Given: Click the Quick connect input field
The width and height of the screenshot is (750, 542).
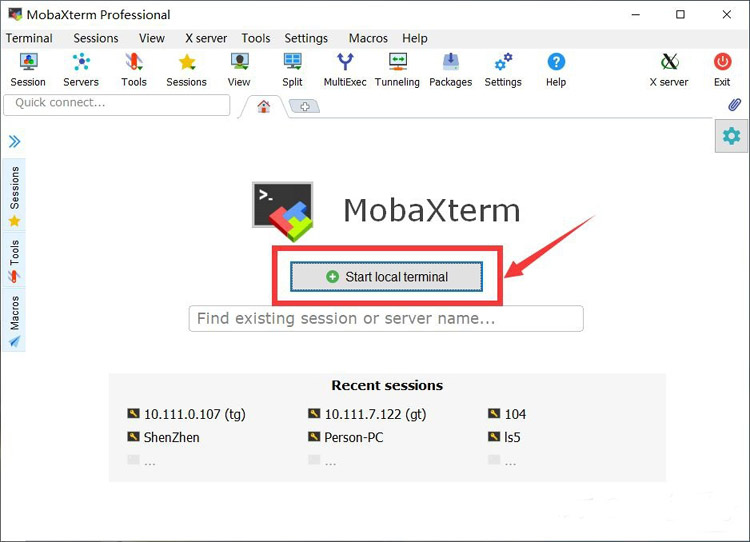Looking at the screenshot, I should [x=117, y=104].
